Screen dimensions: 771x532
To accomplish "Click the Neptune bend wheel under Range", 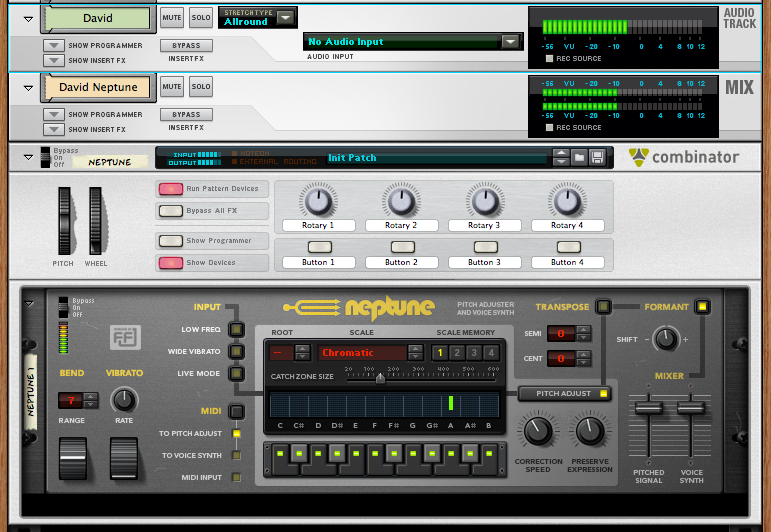I will point(73,458).
